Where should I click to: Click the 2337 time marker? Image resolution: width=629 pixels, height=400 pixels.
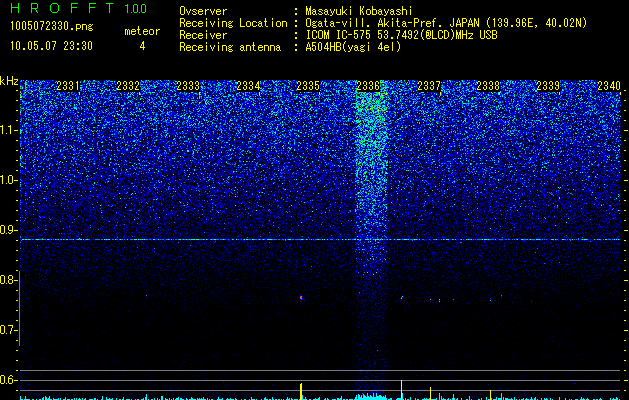tap(429, 86)
